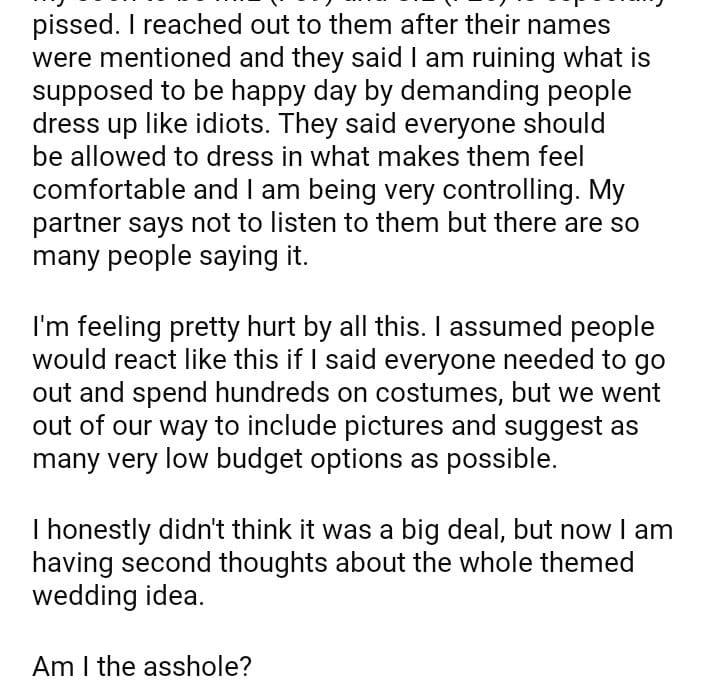
Task: Click the line beginning "partner says not to listen"
Action: coord(335,222)
